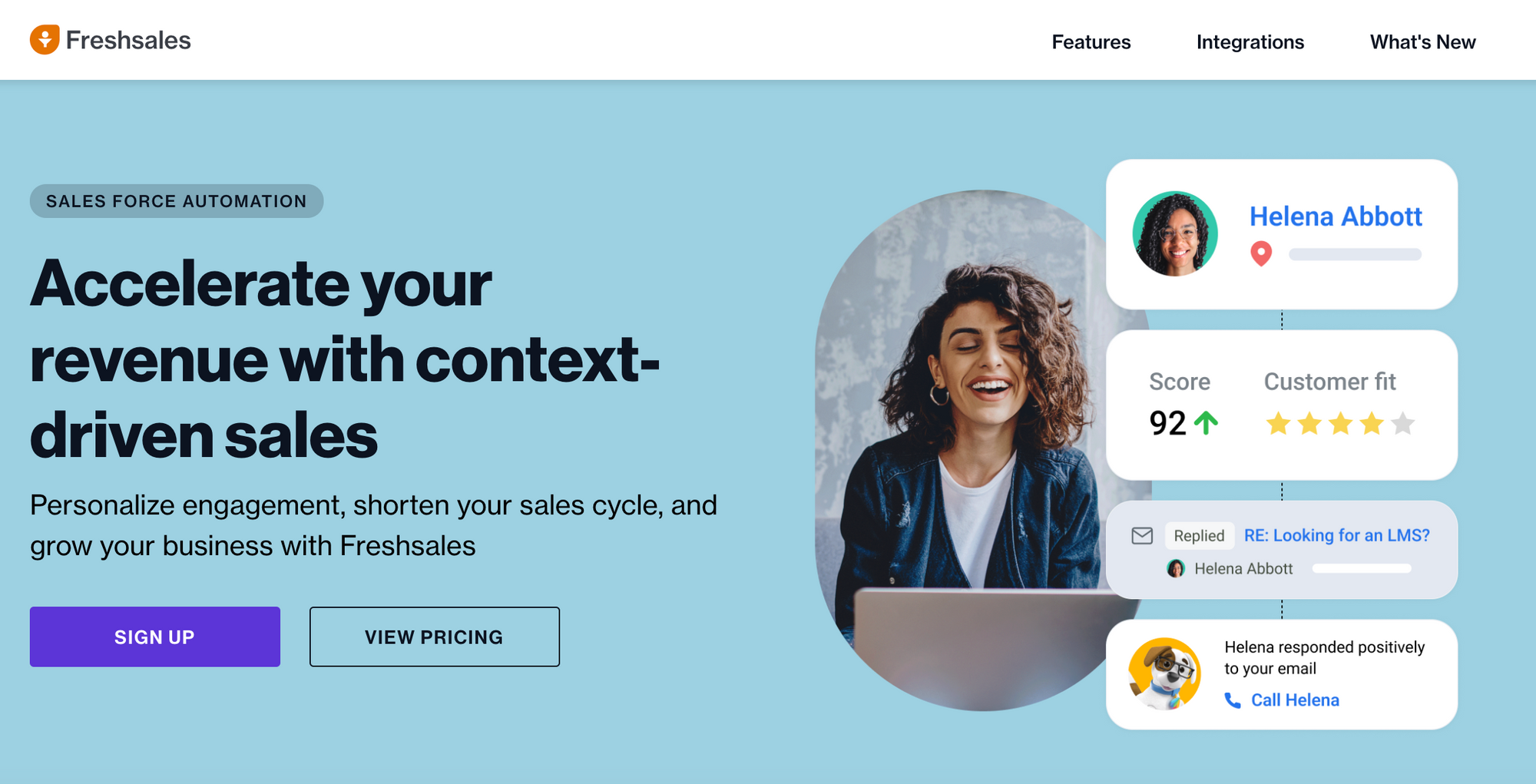The height and width of the screenshot is (784, 1536).
Task: Click the SIGN UP button
Action: (x=155, y=637)
